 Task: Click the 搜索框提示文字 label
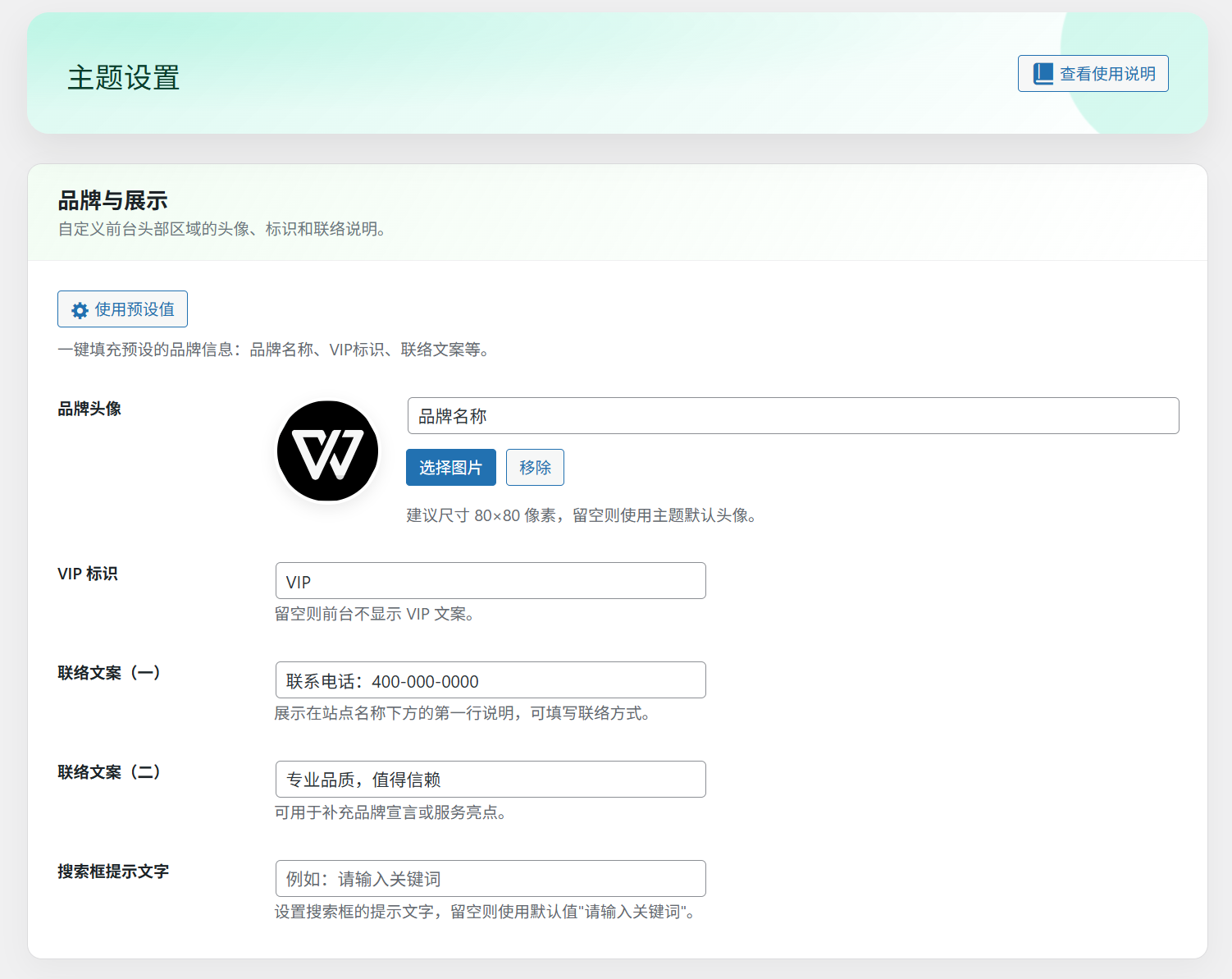click(x=113, y=871)
